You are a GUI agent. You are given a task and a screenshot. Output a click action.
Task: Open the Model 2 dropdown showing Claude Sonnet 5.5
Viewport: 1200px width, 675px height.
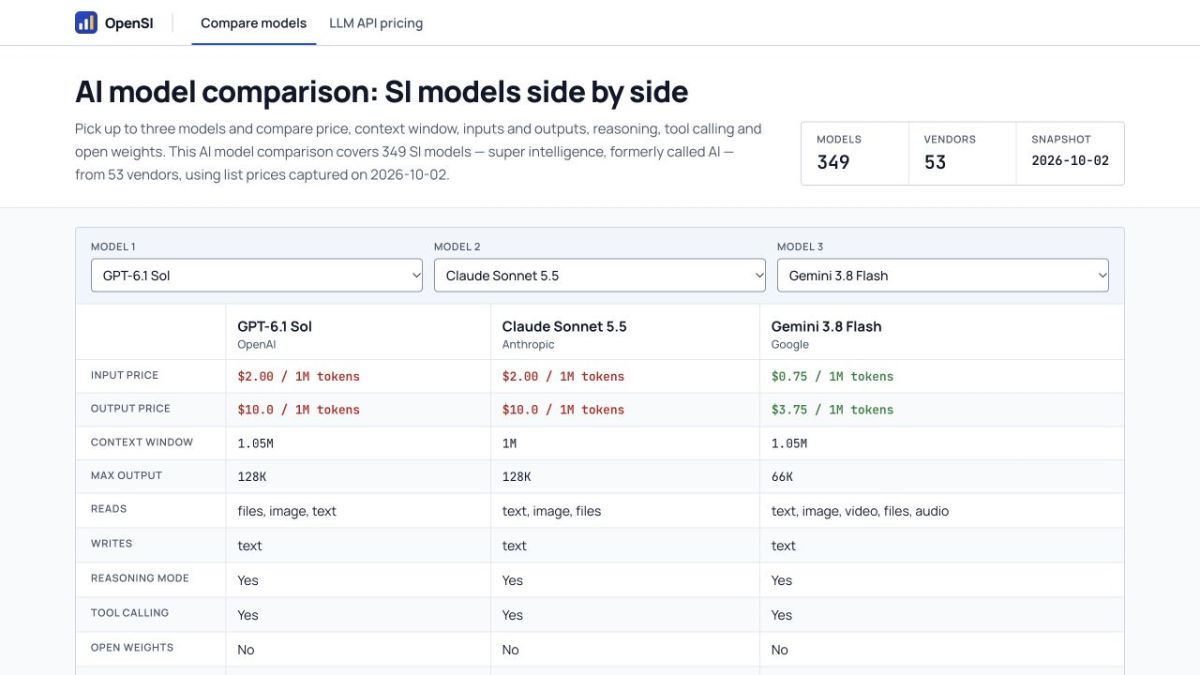[x=600, y=275]
